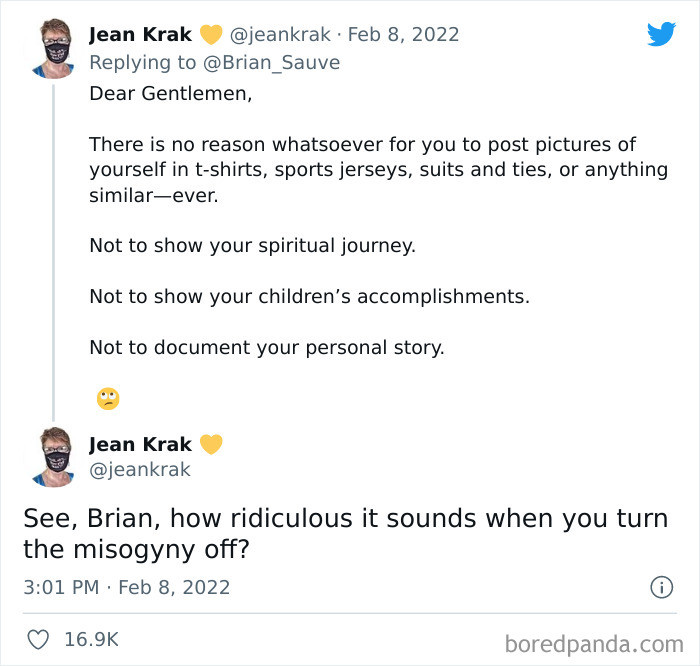Open @jeankrak handle in the top tweet header
Viewport: 700px width, 666px height.
pyautogui.click(x=280, y=35)
